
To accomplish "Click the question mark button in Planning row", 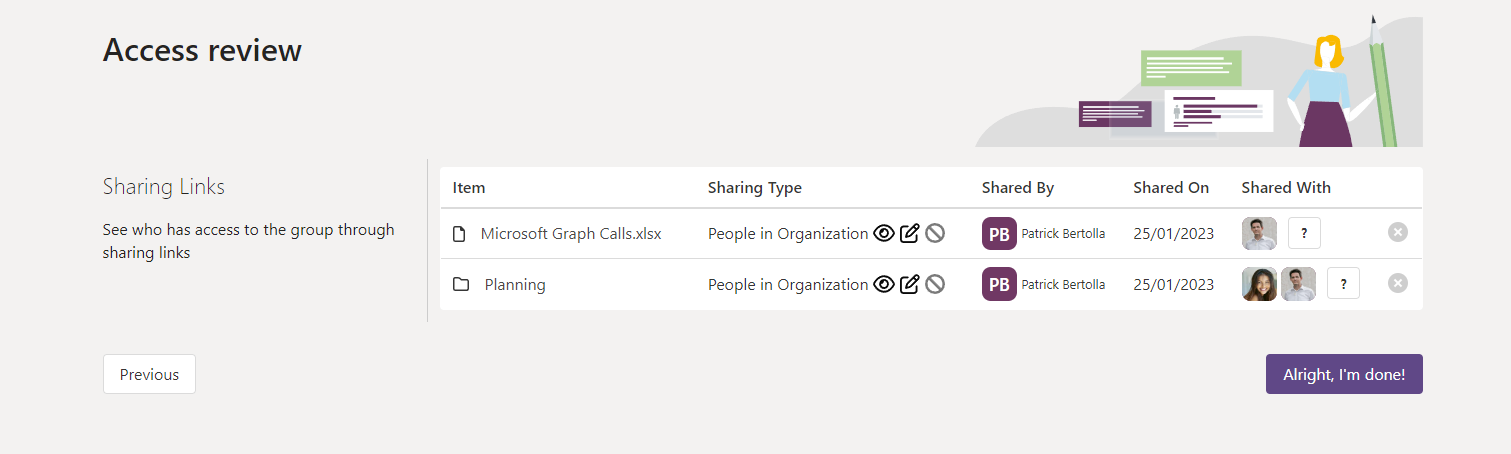I will [1343, 284].
